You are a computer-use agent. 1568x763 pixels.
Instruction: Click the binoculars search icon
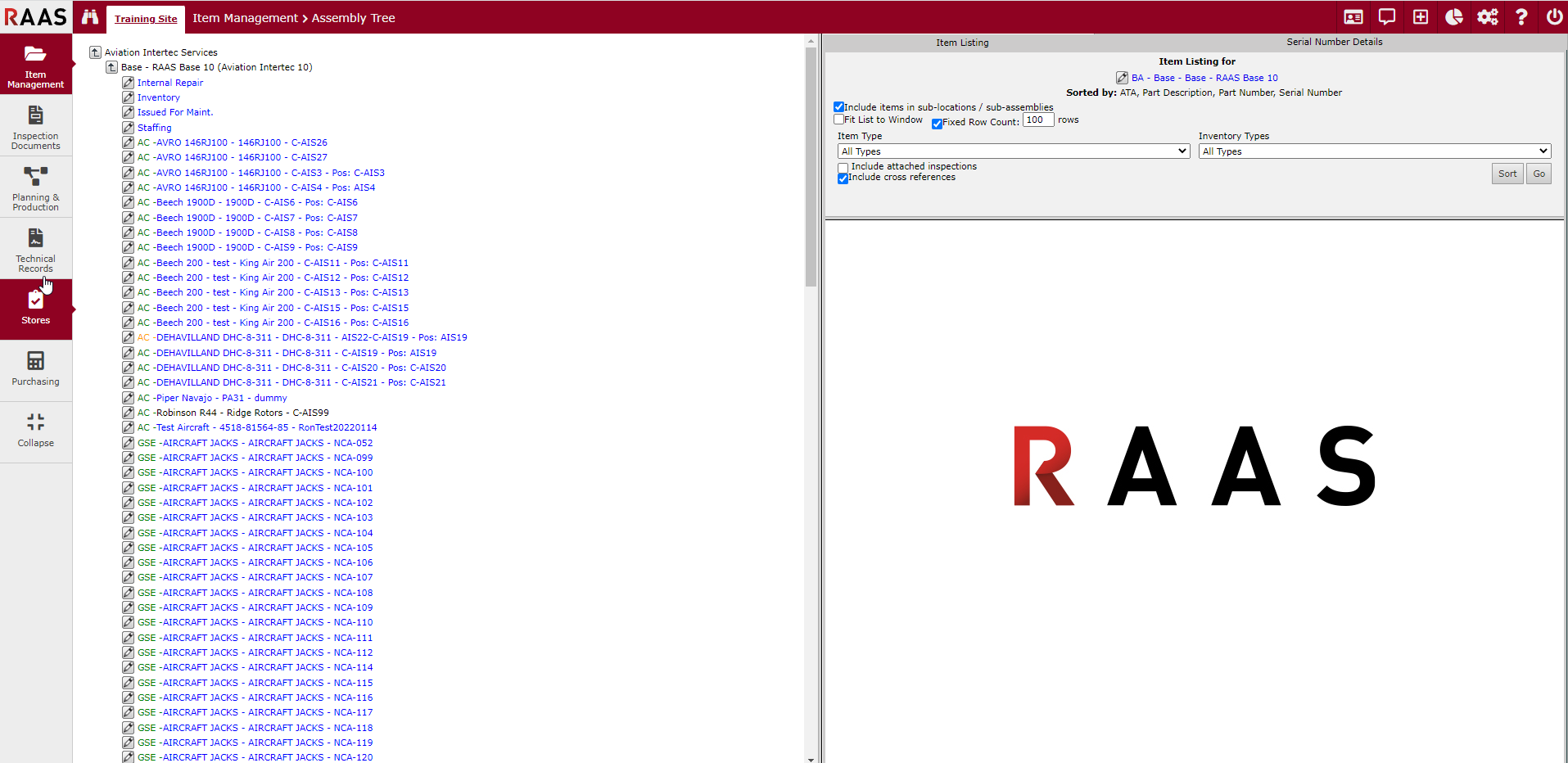90,17
